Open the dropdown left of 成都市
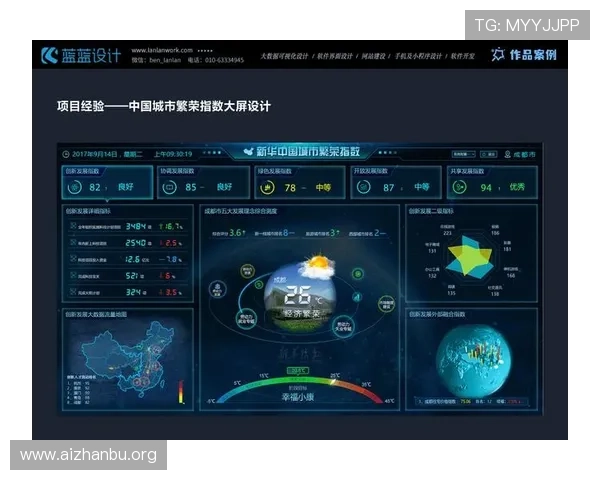Screen dimensions: 600x480 point(463,154)
